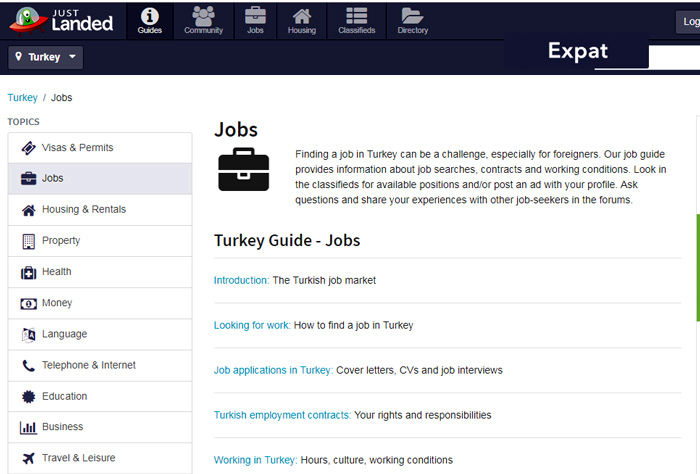Viewport: 700px width, 474px height.
Task: Click the search input field near Expat
Action: point(674,57)
